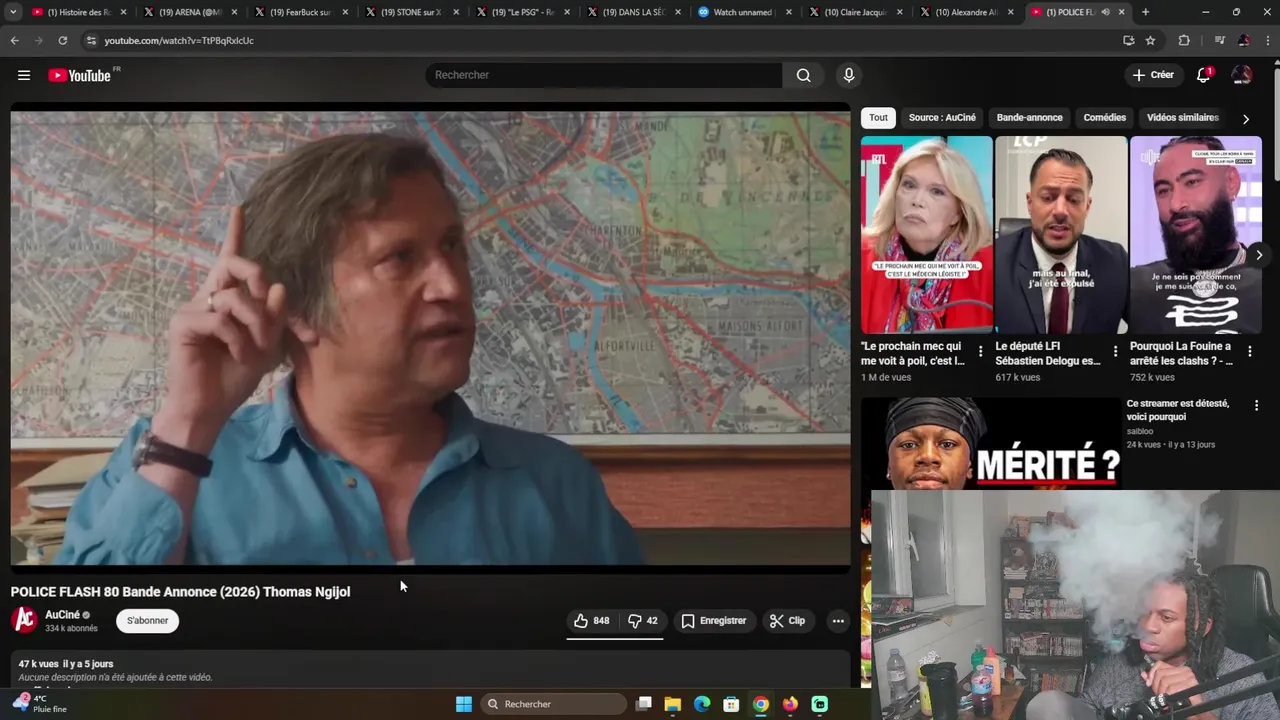Subscribe to AuCiné with S'abonner

tap(147, 621)
